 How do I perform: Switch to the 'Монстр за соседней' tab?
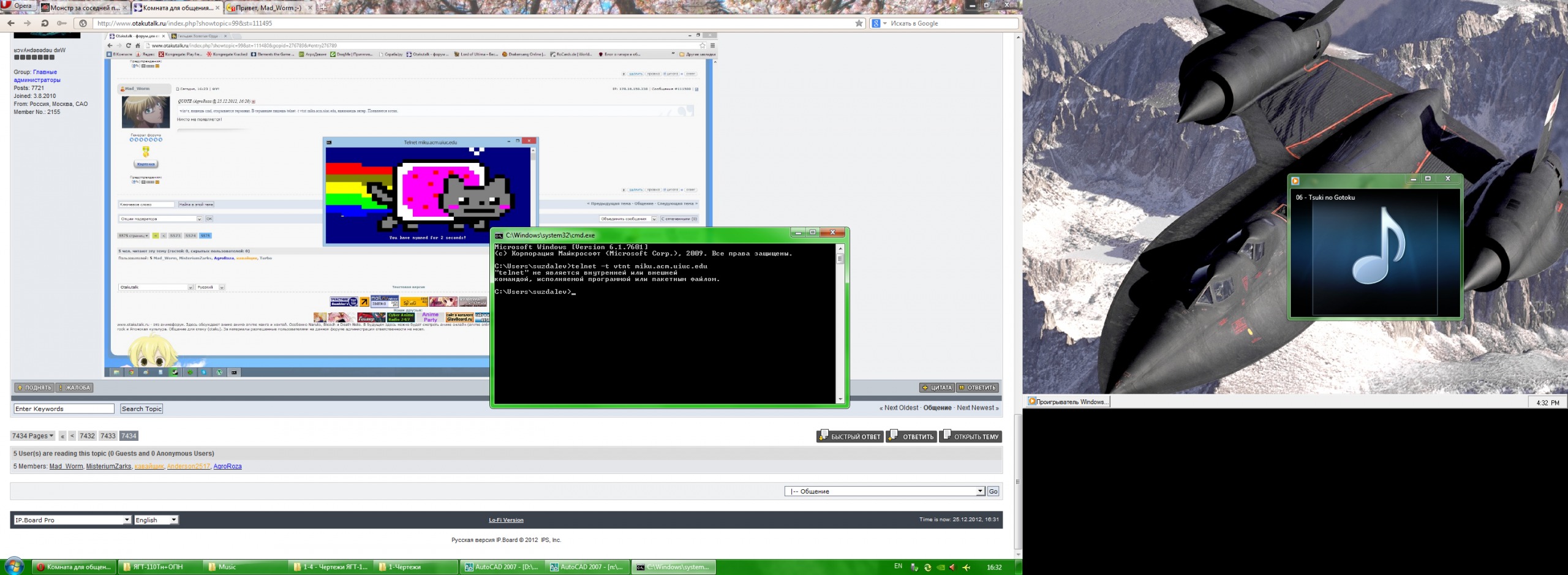(83, 8)
